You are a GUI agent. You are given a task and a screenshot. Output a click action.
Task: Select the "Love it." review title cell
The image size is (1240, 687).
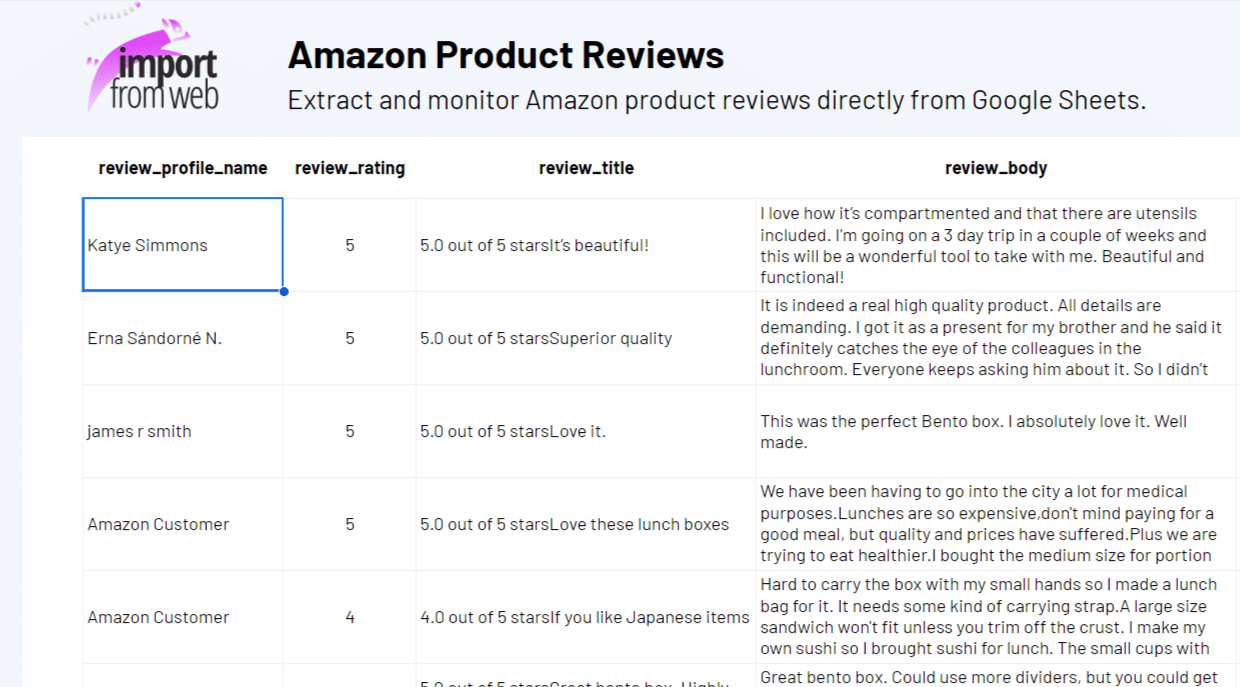pos(586,431)
